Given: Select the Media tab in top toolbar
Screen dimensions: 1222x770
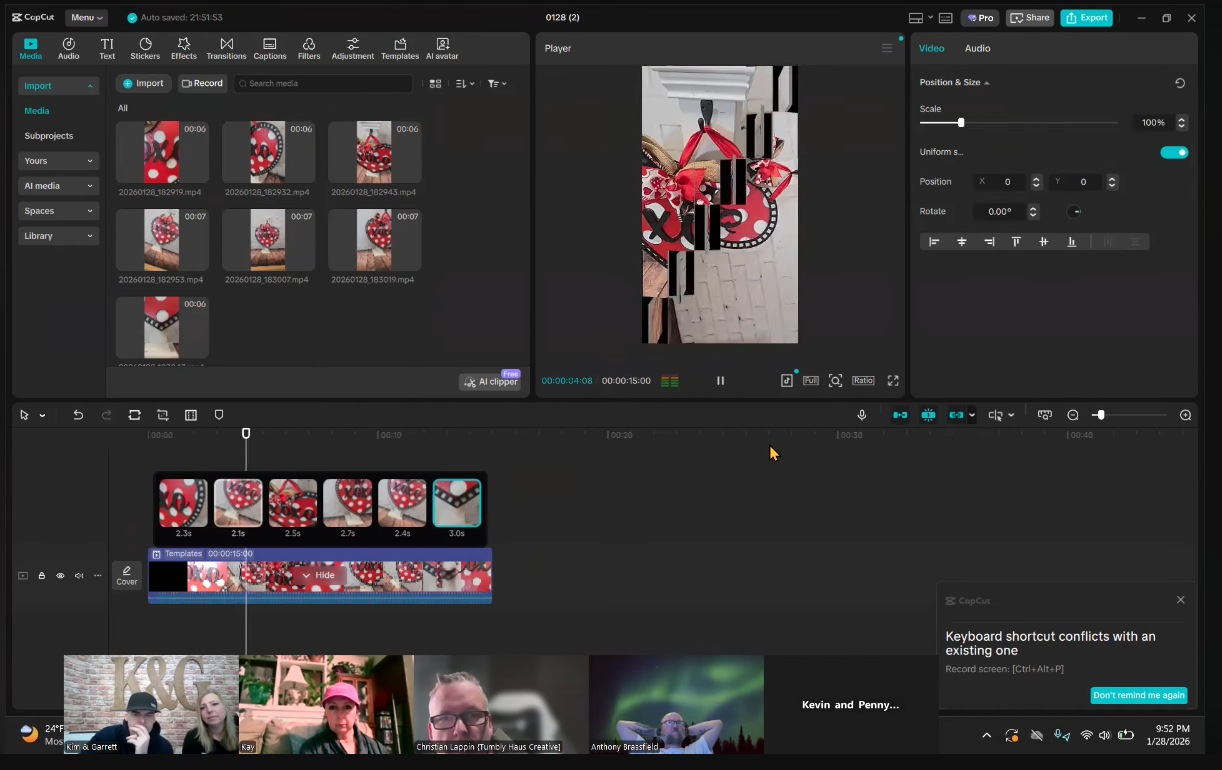Looking at the screenshot, I should pyautogui.click(x=31, y=48).
